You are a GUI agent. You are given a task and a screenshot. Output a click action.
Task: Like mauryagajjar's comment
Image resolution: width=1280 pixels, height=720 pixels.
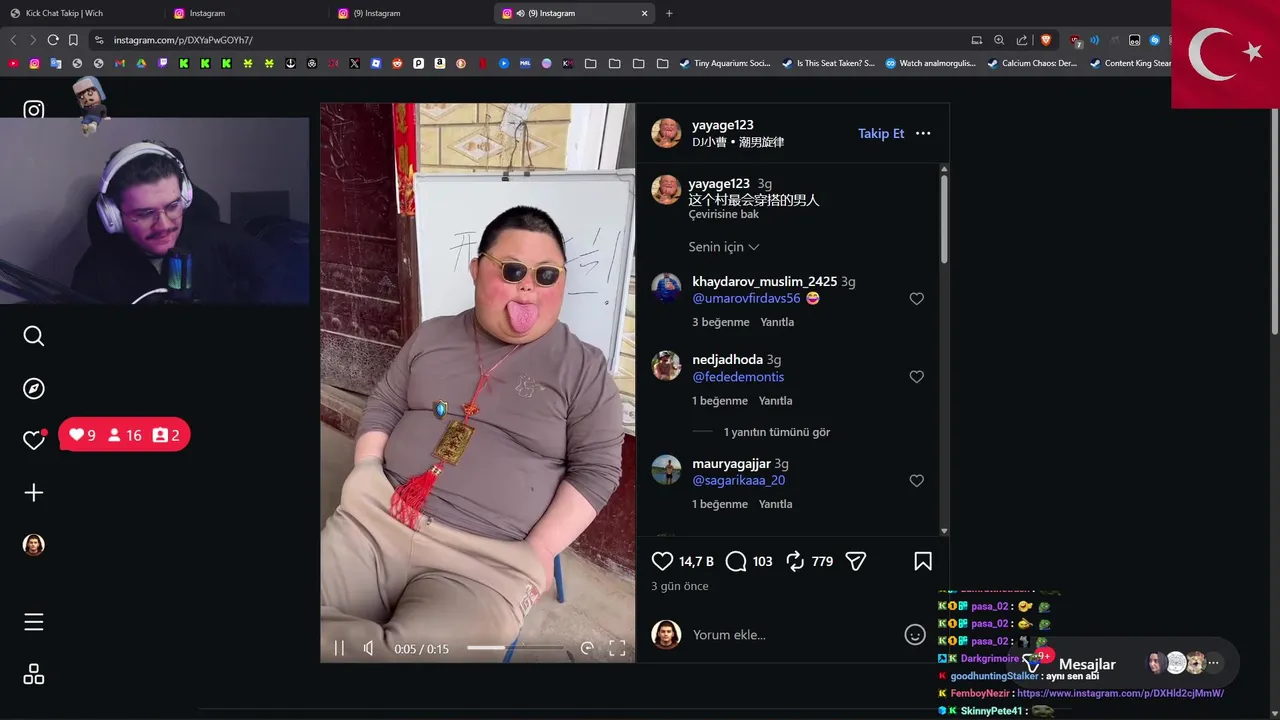tap(916, 481)
